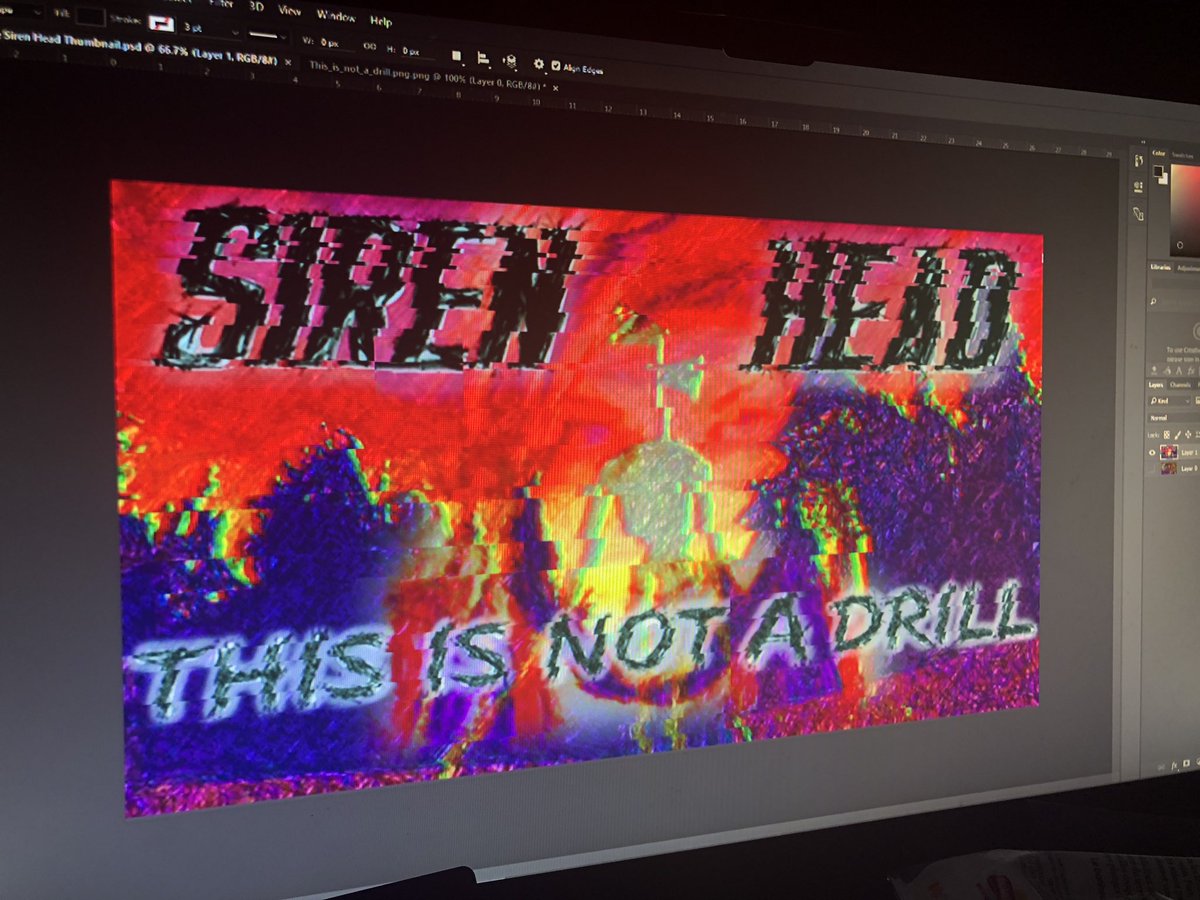This screenshot has width=1200, height=900.
Task: Close the Siren Head Thumbnail.psd tab
Action: 288,62
